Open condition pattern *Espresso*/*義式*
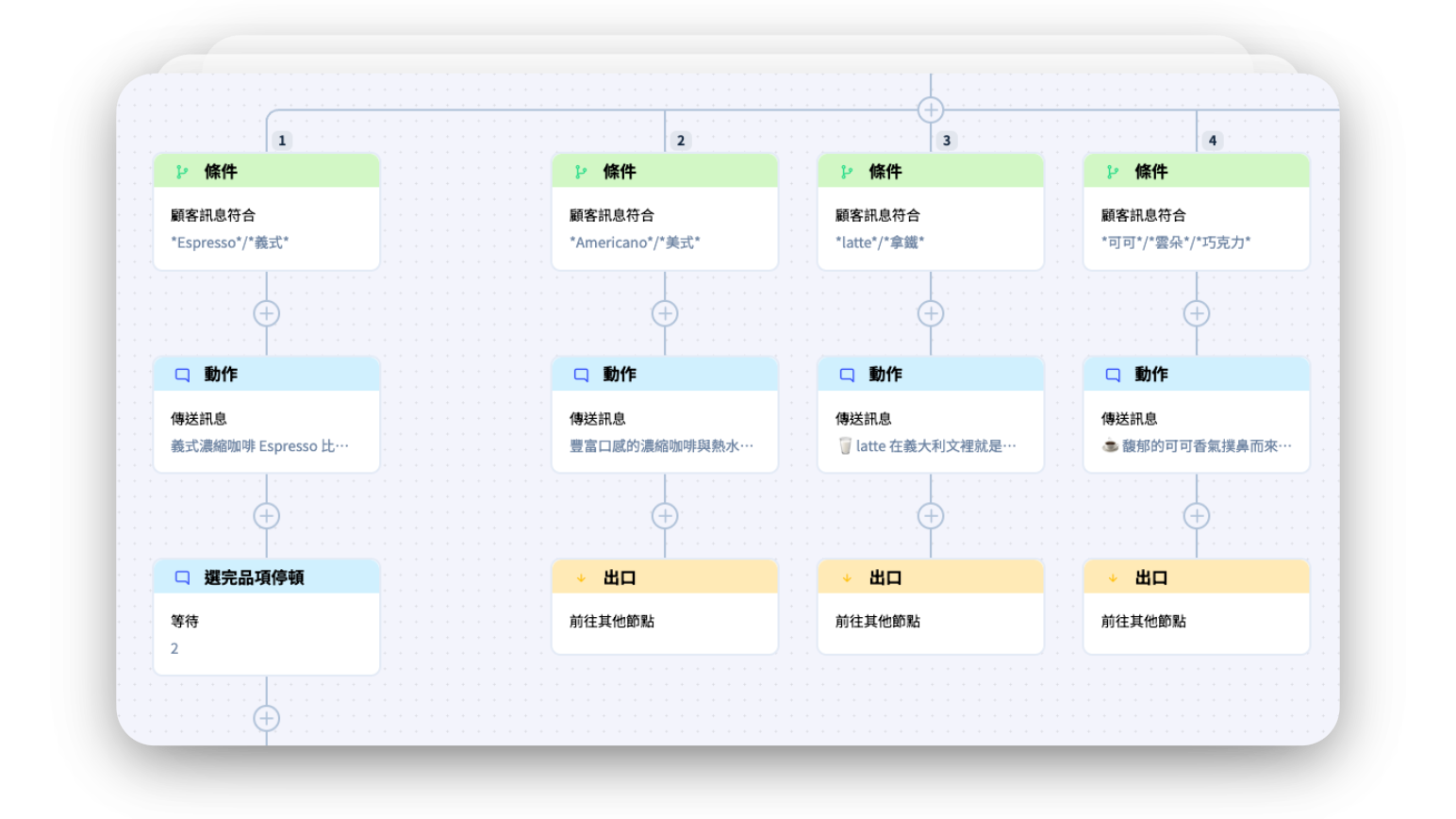Image resolution: width=1456 pixels, height=819 pixels. 230,242
